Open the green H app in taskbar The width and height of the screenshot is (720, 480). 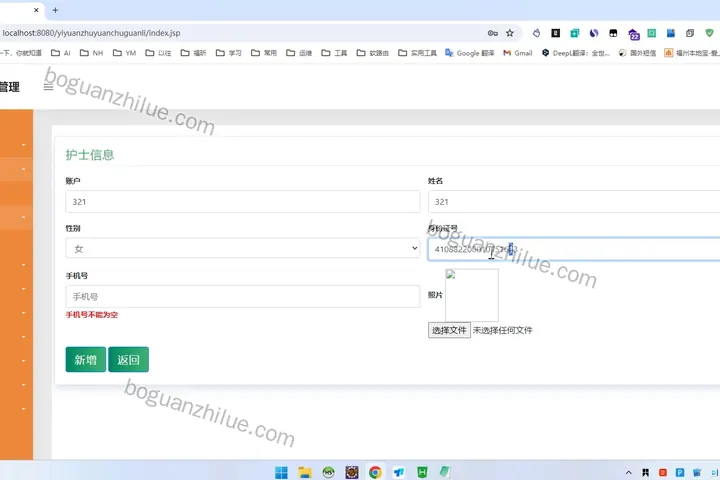point(422,472)
